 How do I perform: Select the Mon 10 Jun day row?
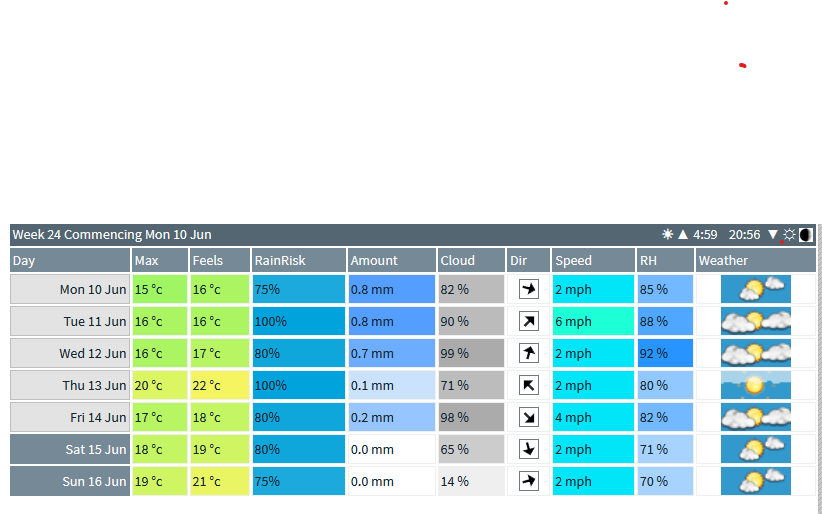coord(70,289)
